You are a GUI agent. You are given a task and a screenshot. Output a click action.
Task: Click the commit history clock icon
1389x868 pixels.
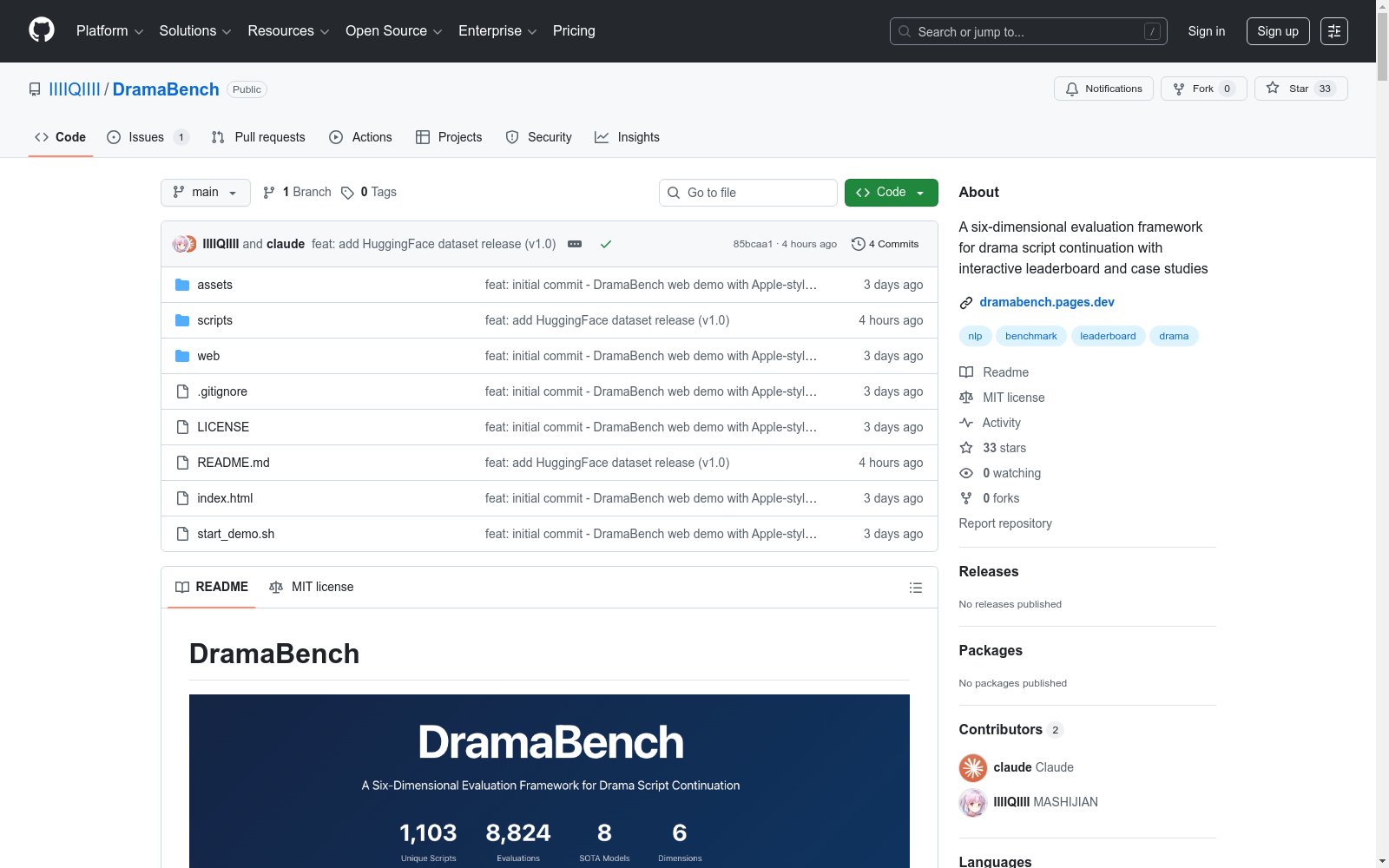pyautogui.click(x=859, y=244)
